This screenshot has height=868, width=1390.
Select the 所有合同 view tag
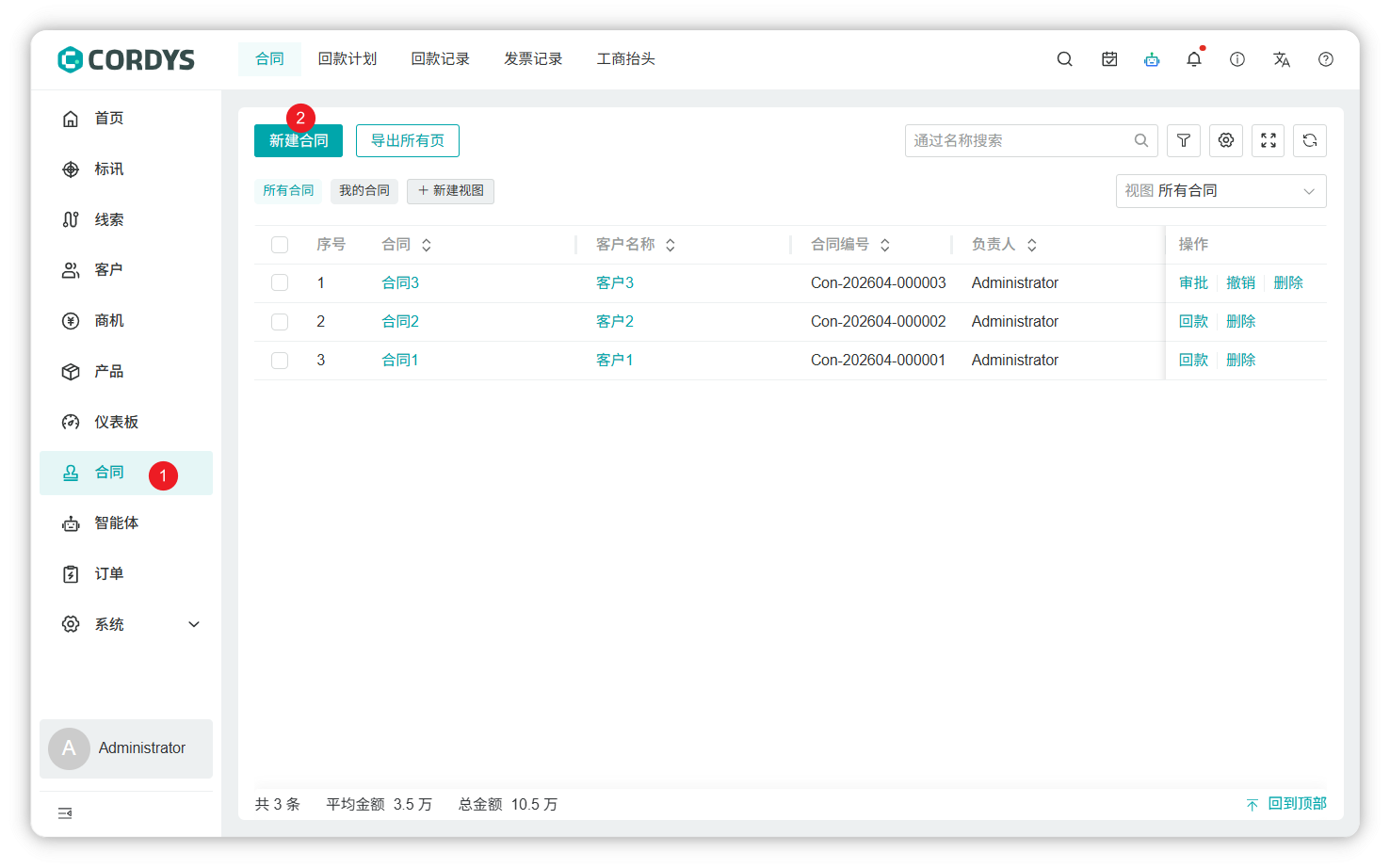click(288, 191)
